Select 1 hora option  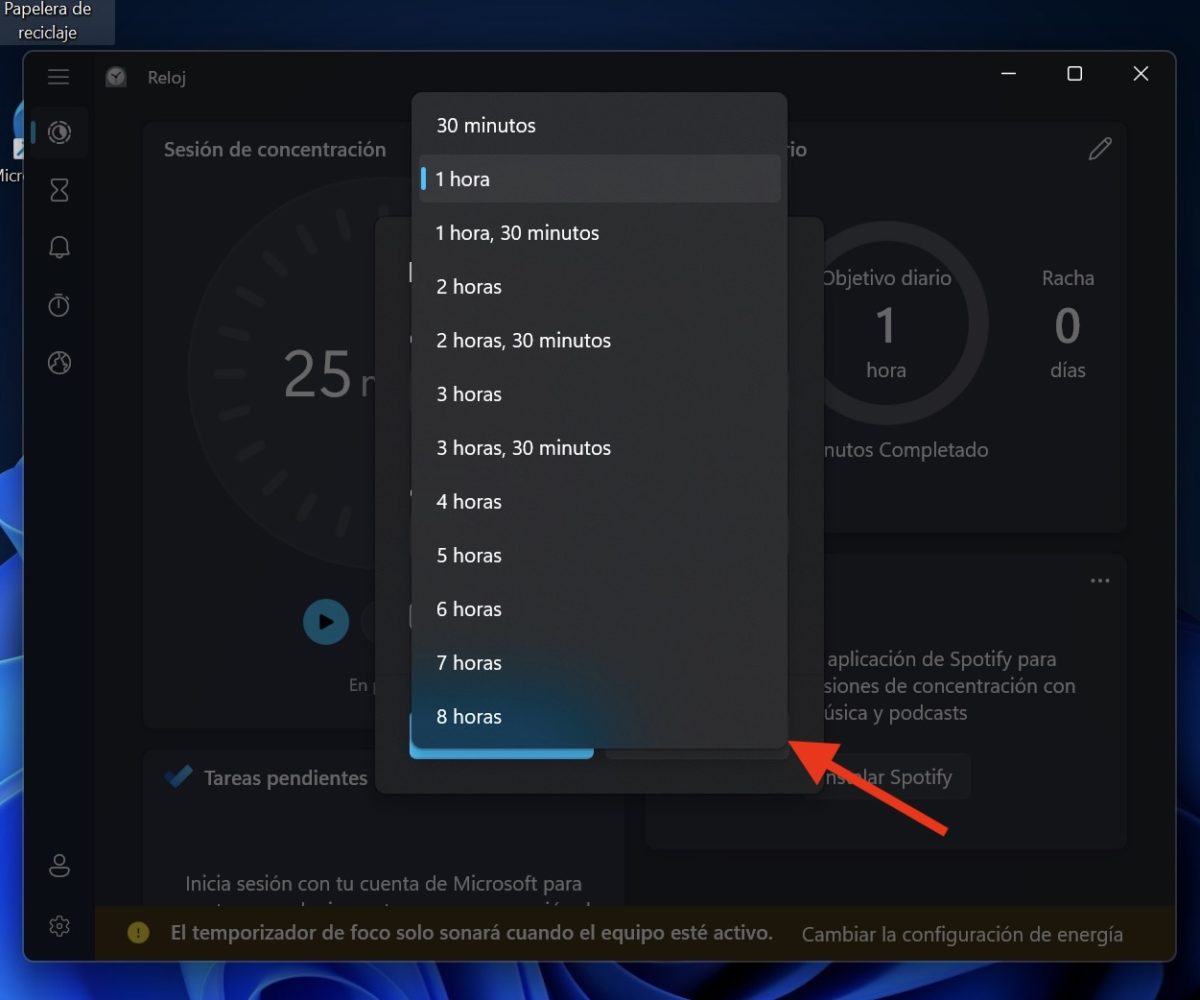point(600,179)
